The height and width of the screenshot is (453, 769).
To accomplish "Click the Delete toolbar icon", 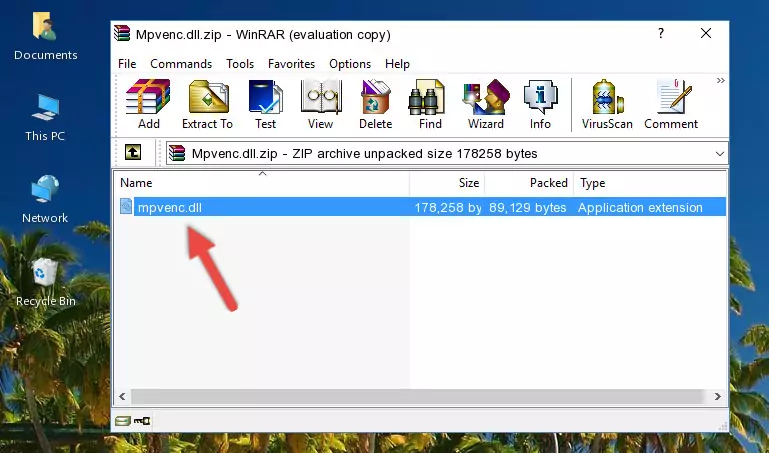I will tap(376, 104).
